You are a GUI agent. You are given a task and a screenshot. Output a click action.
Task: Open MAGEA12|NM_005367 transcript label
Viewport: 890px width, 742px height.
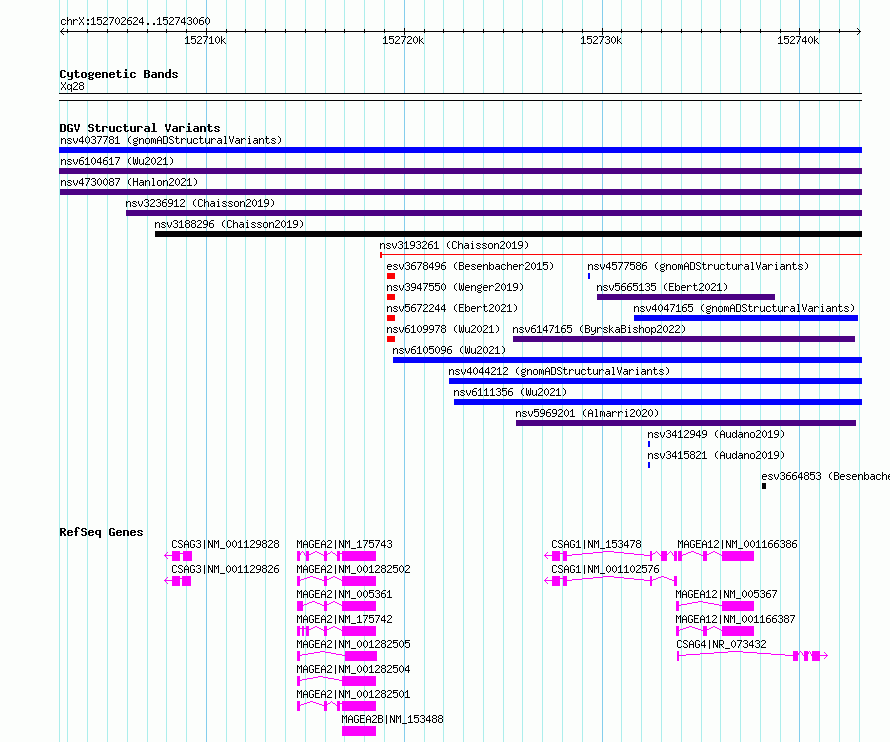[x=726, y=594]
